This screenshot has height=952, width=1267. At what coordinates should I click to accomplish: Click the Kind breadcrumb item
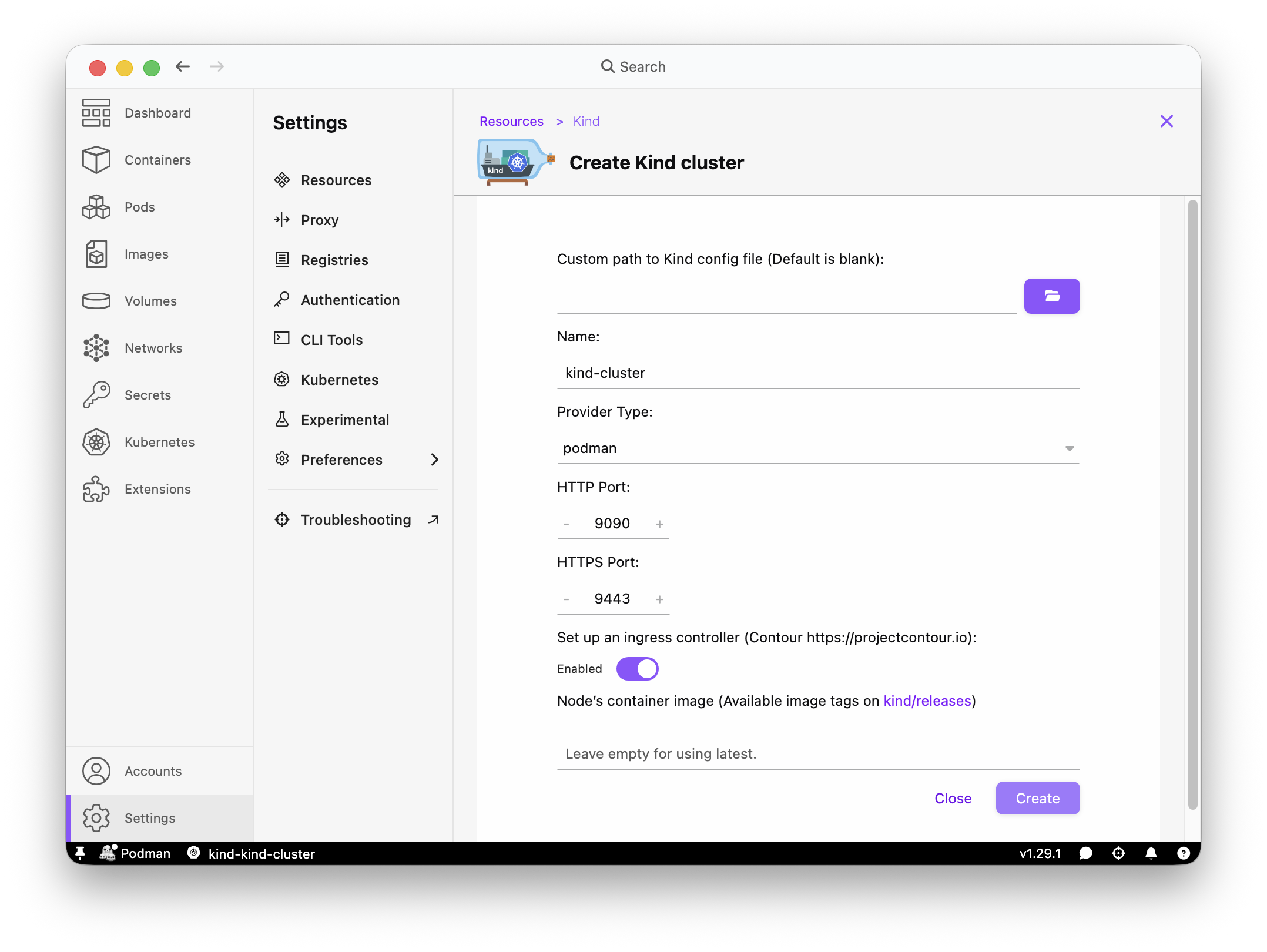point(586,121)
